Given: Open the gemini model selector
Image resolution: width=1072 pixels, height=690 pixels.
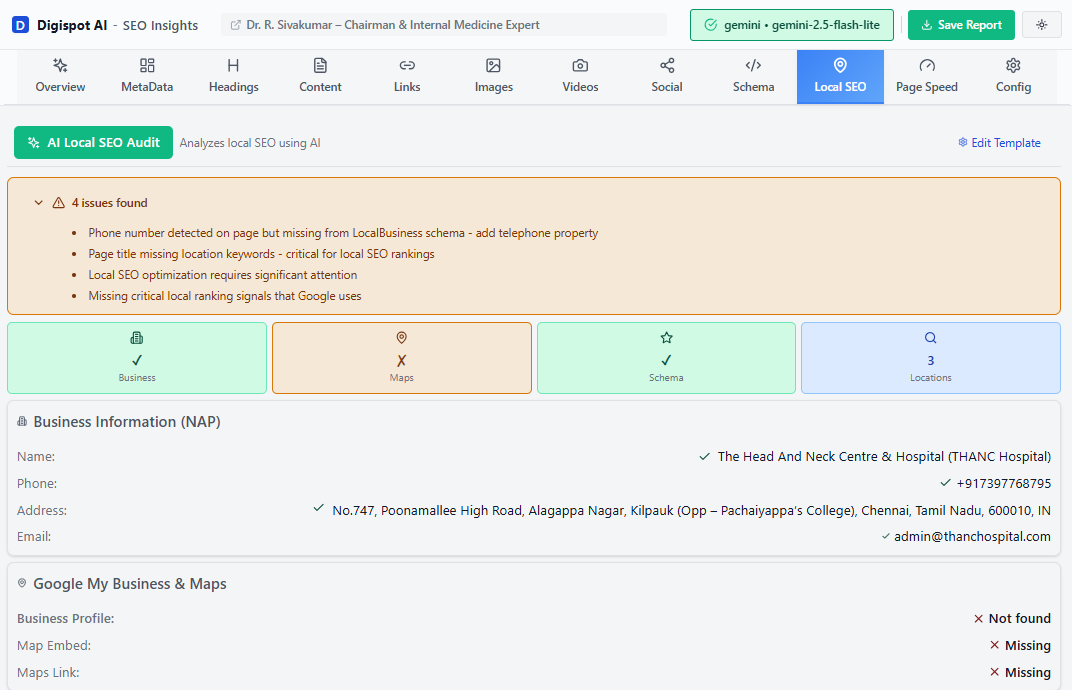Looking at the screenshot, I should coord(791,25).
